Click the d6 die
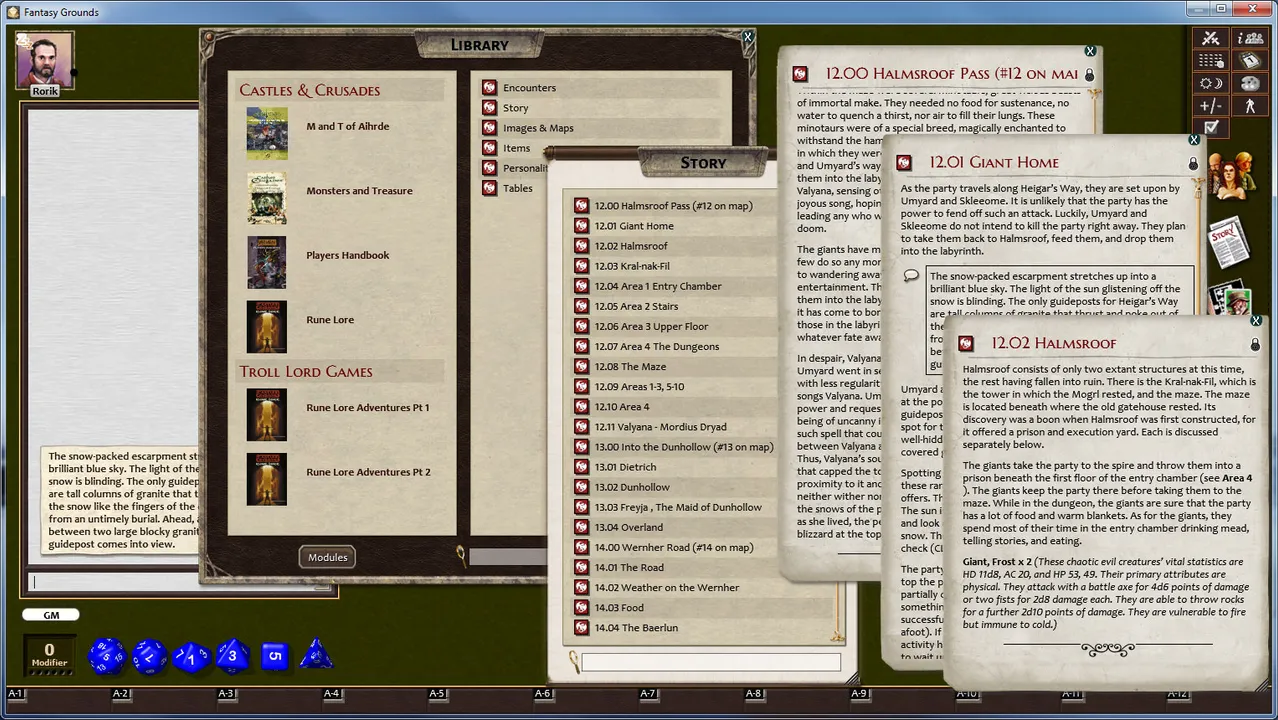The width and height of the screenshot is (1278, 720). pyautogui.click(x=274, y=656)
